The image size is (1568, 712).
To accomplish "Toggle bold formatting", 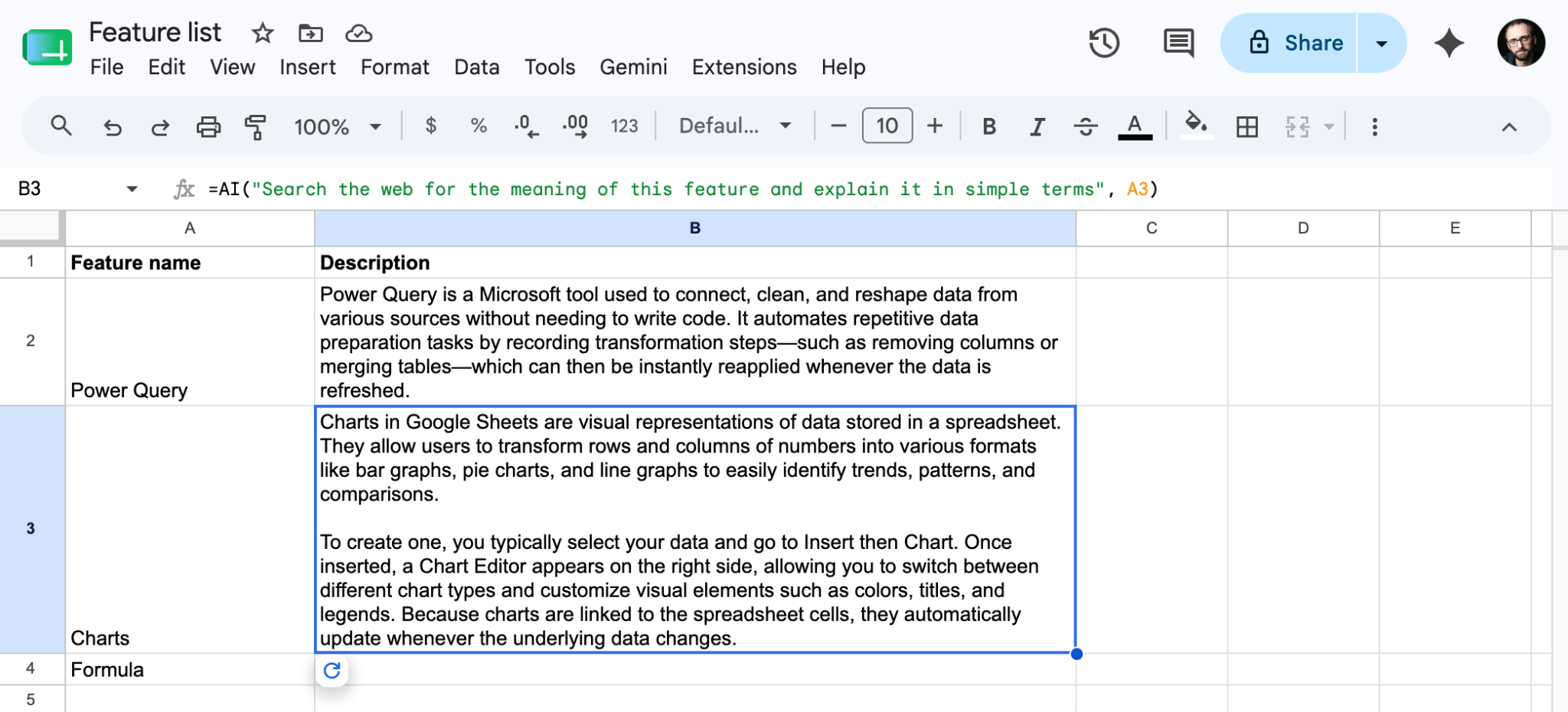I will coord(989,126).
